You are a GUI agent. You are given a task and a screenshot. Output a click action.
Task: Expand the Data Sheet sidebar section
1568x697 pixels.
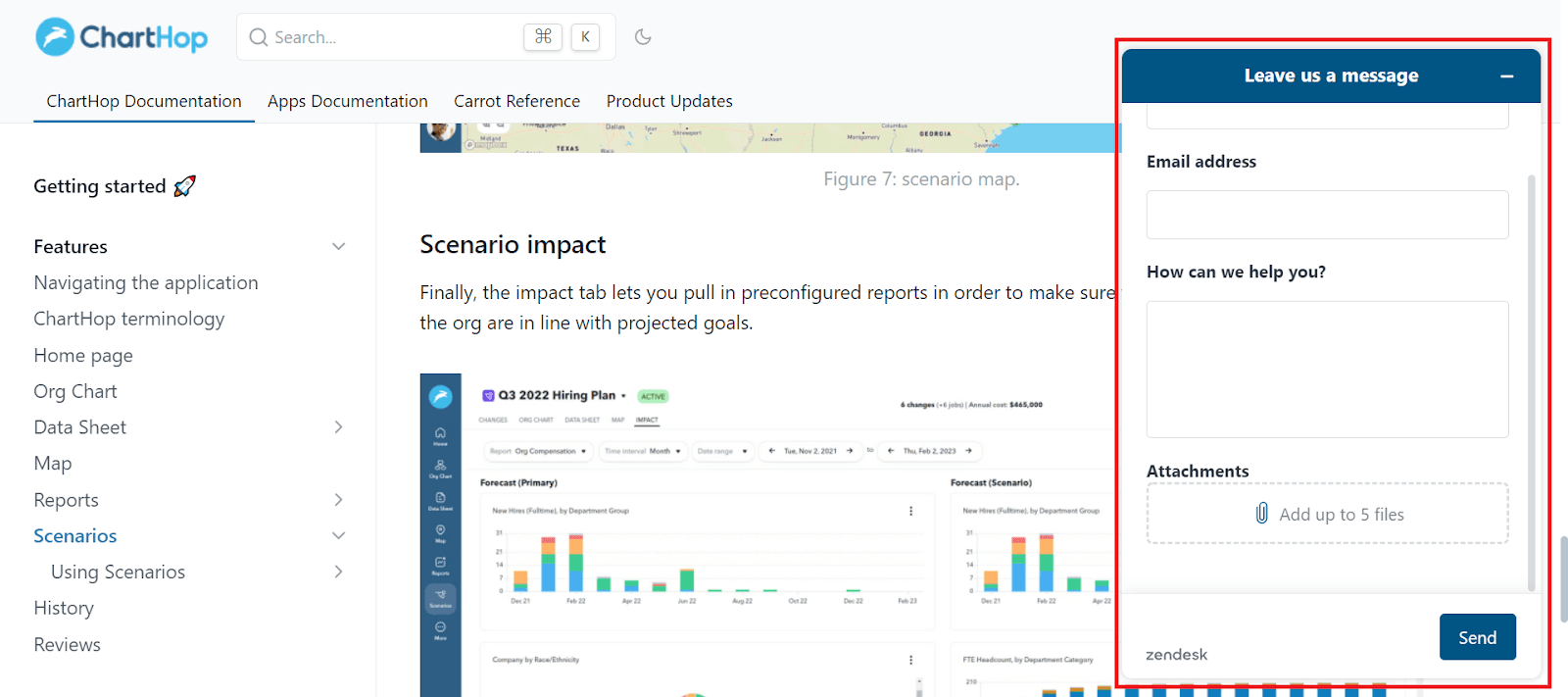tap(338, 427)
